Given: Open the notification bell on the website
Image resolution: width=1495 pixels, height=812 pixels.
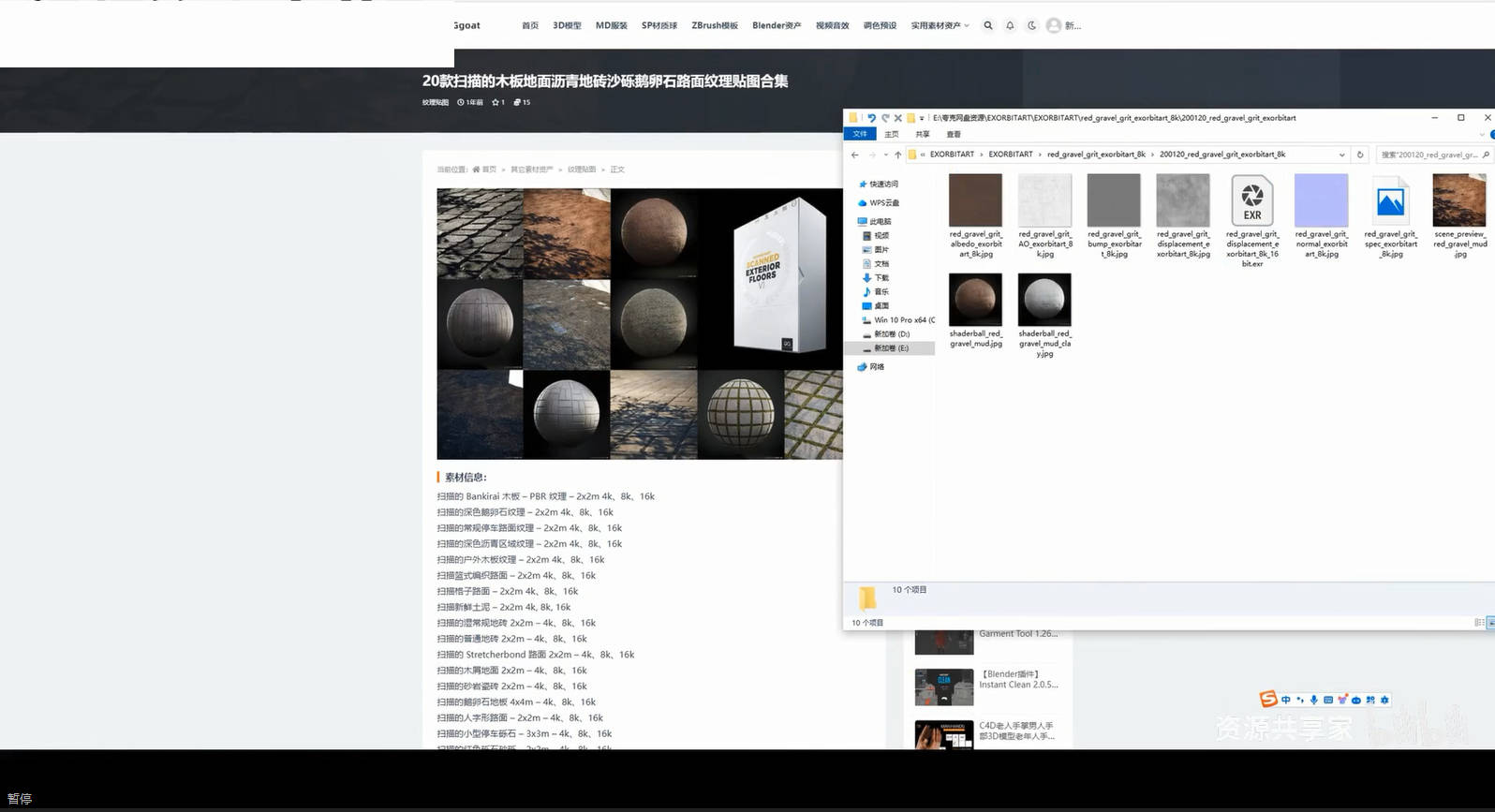Looking at the screenshot, I should pyautogui.click(x=1010, y=26).
